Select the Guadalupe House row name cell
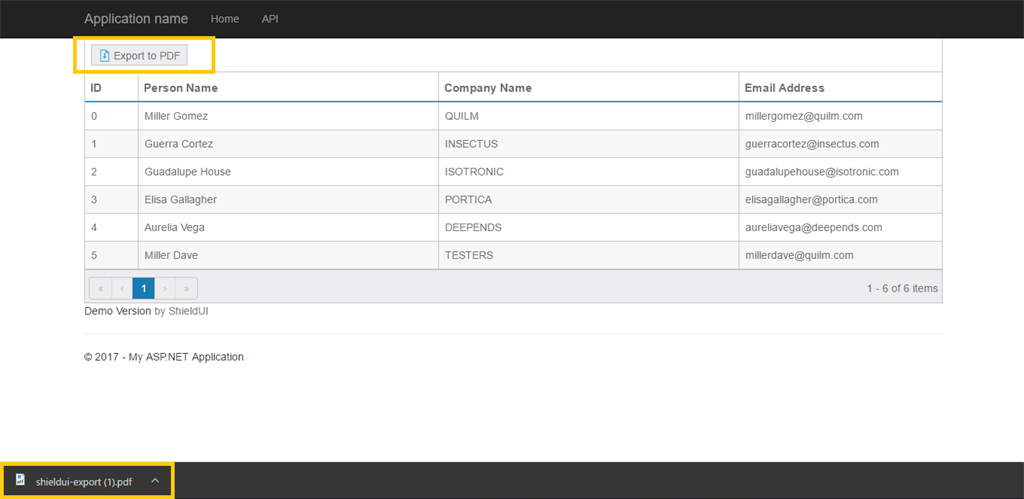Image resolution: width=1024 pixels, height=499 pixels. tap(188, 172)
